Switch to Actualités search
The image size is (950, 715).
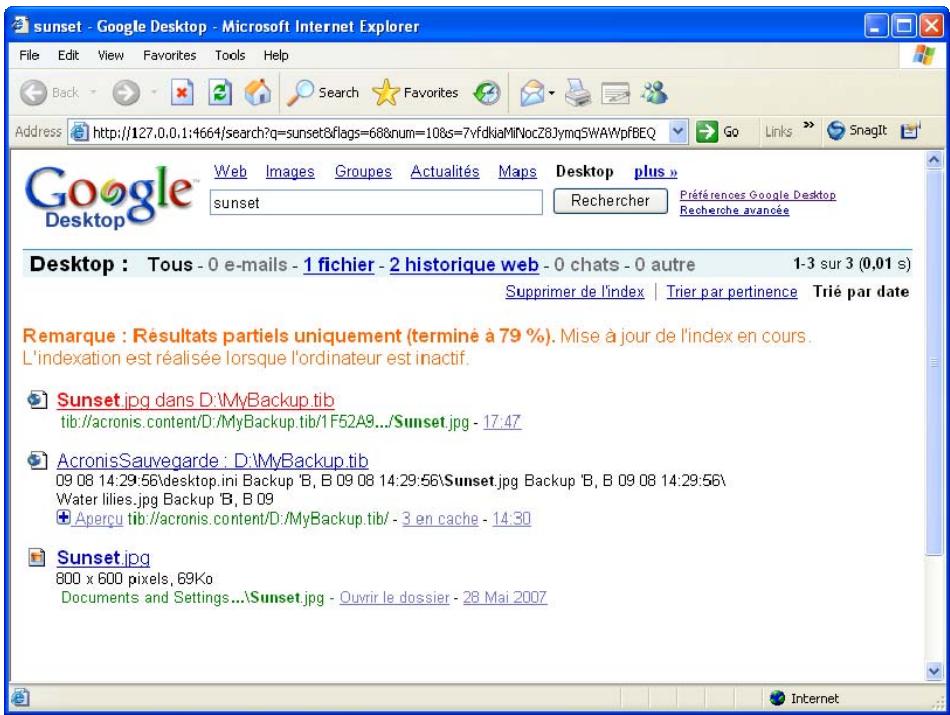[x=445, y=171]
